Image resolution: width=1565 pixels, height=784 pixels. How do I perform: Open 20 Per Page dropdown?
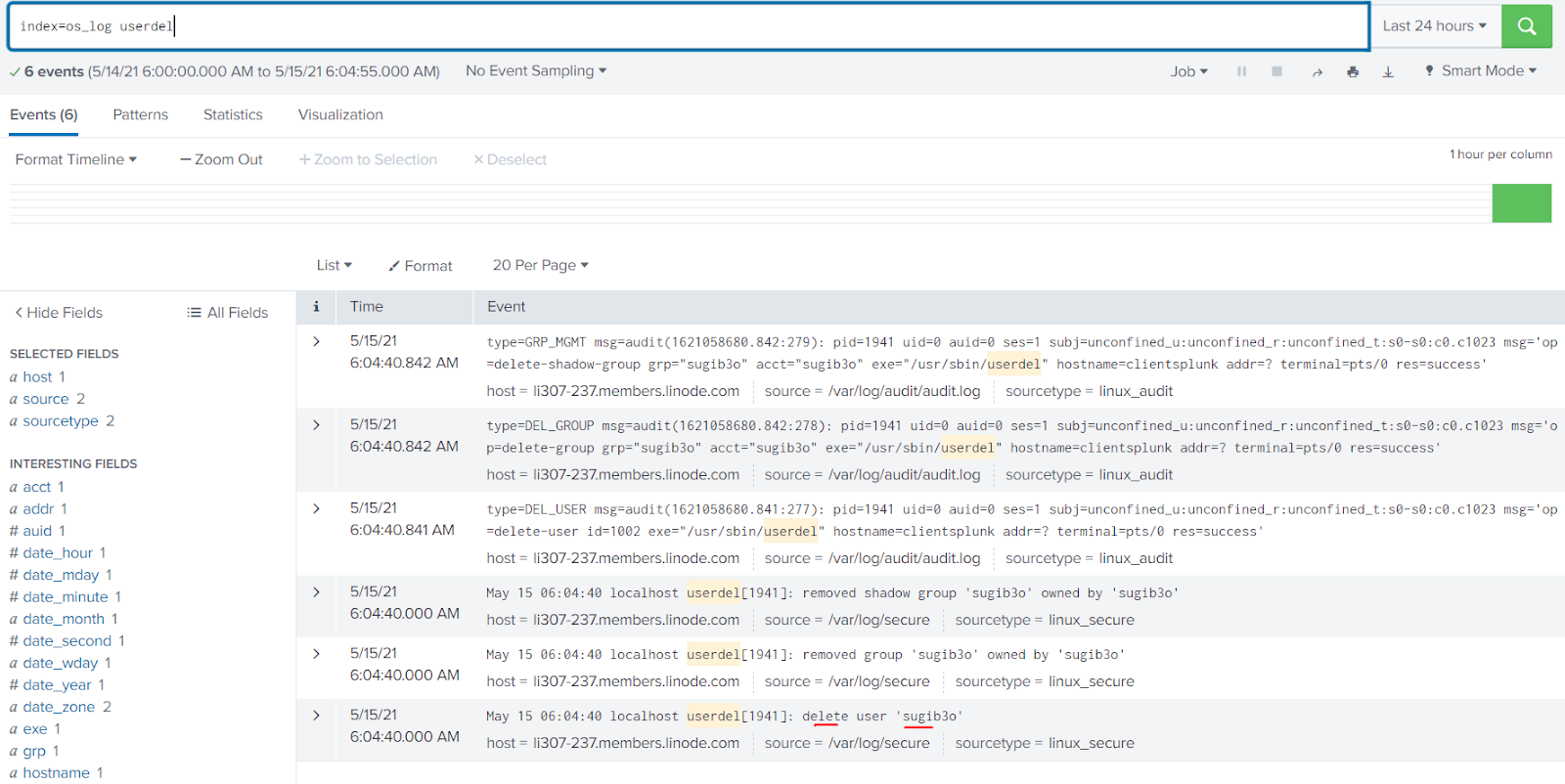(x=541, y=265)
